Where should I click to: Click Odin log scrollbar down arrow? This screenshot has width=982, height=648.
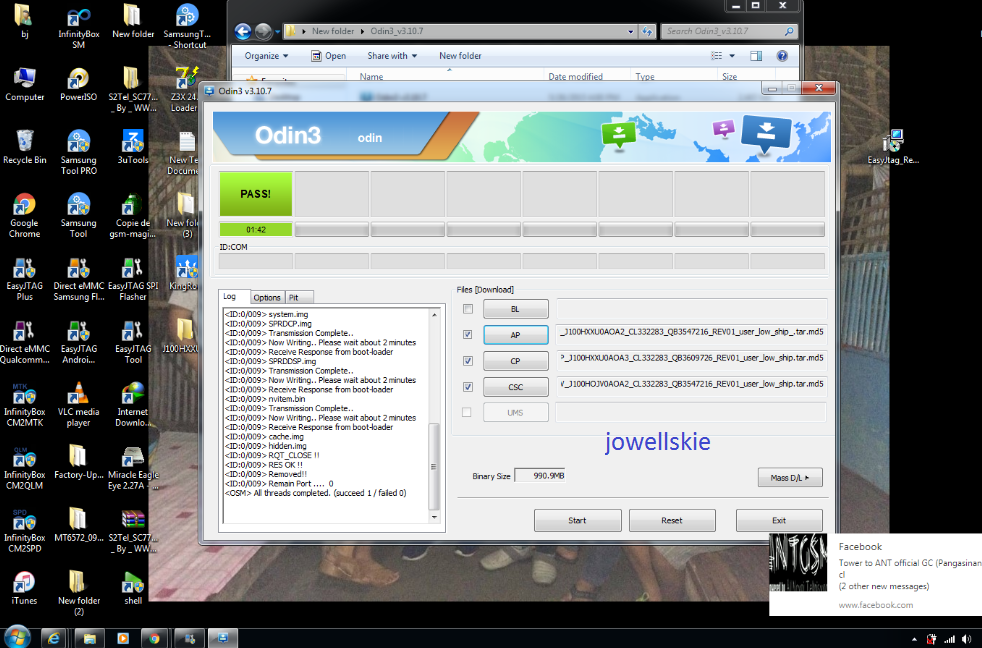[x=435, y=517]
